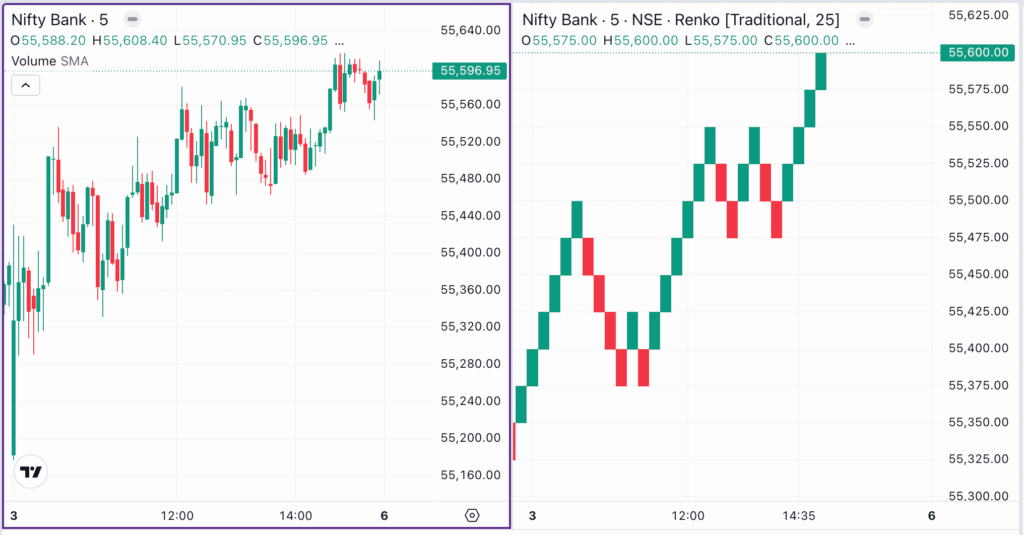
Task: Click the TradingView logo on left chart
Action: [32, 473]
